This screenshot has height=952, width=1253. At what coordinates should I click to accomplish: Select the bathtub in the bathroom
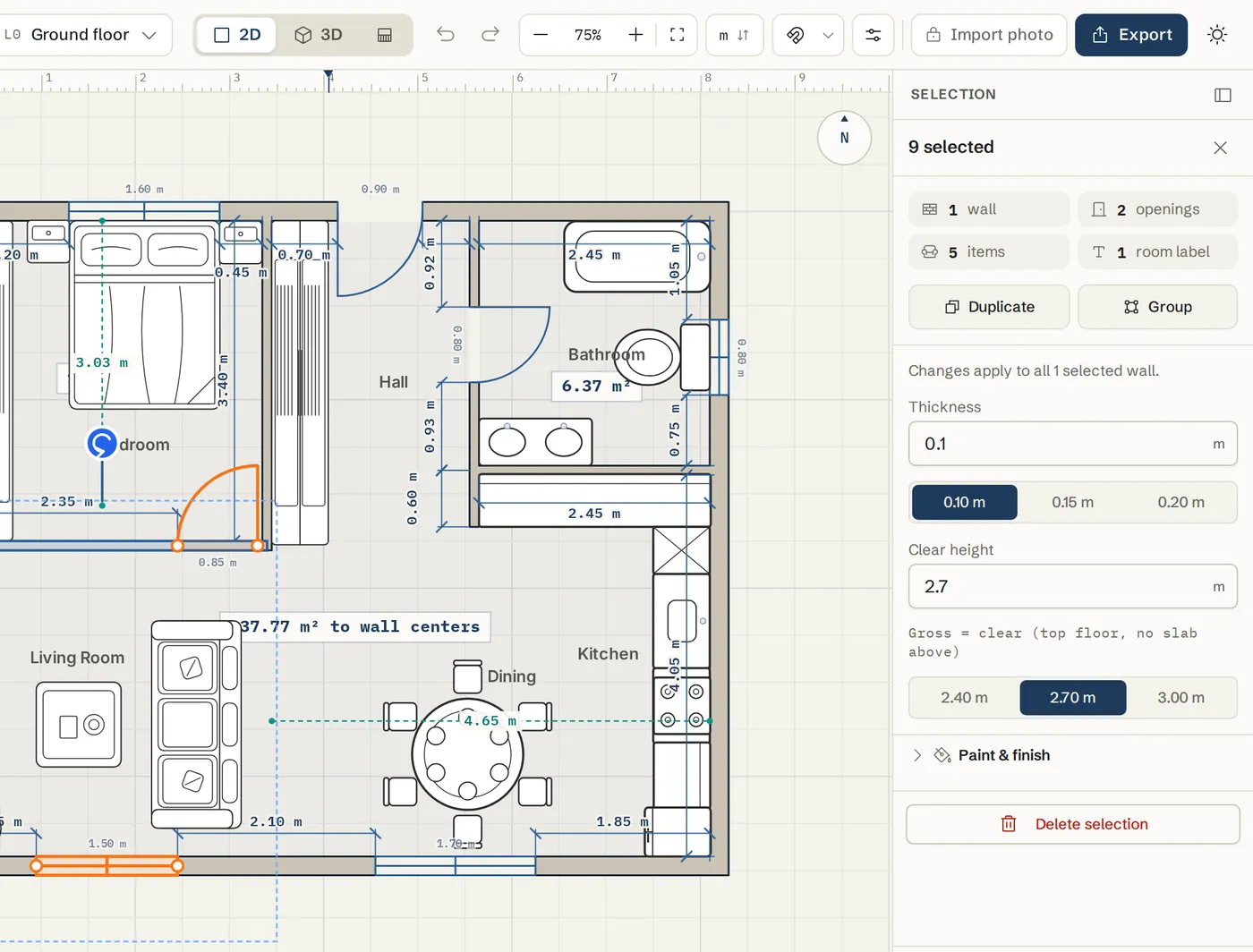pyautogui.click(x=637, y=257)
